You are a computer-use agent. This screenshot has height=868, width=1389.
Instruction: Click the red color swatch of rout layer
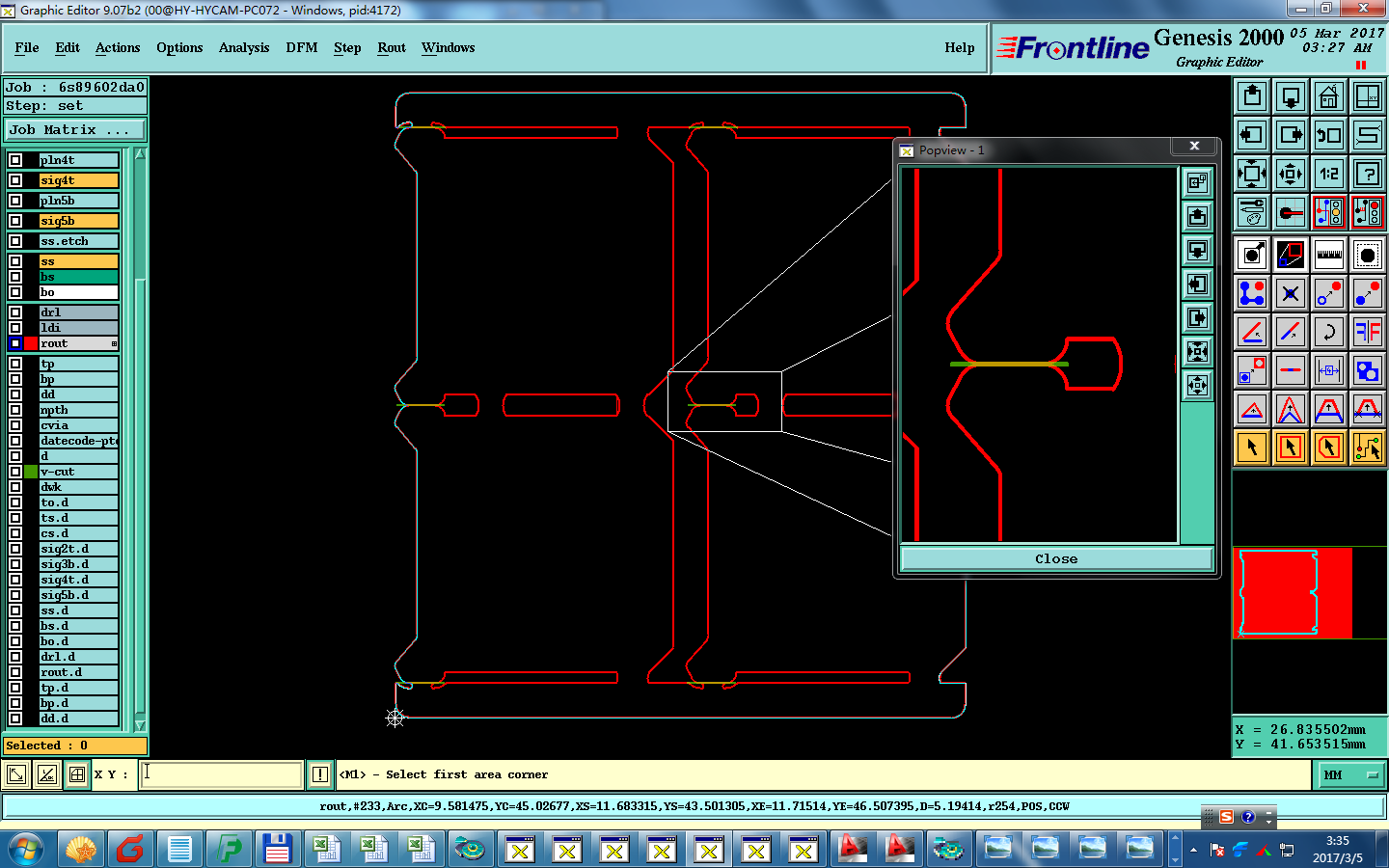tap(31, 343)
